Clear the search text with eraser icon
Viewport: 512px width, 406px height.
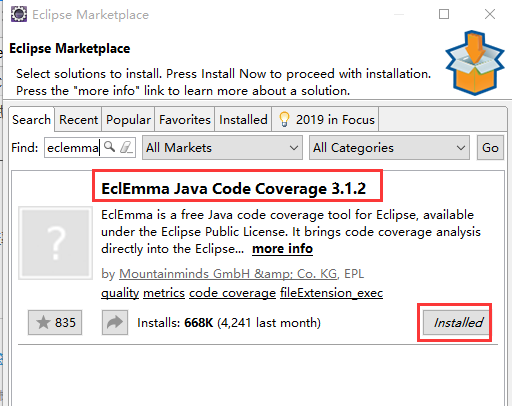click(126, 147)
